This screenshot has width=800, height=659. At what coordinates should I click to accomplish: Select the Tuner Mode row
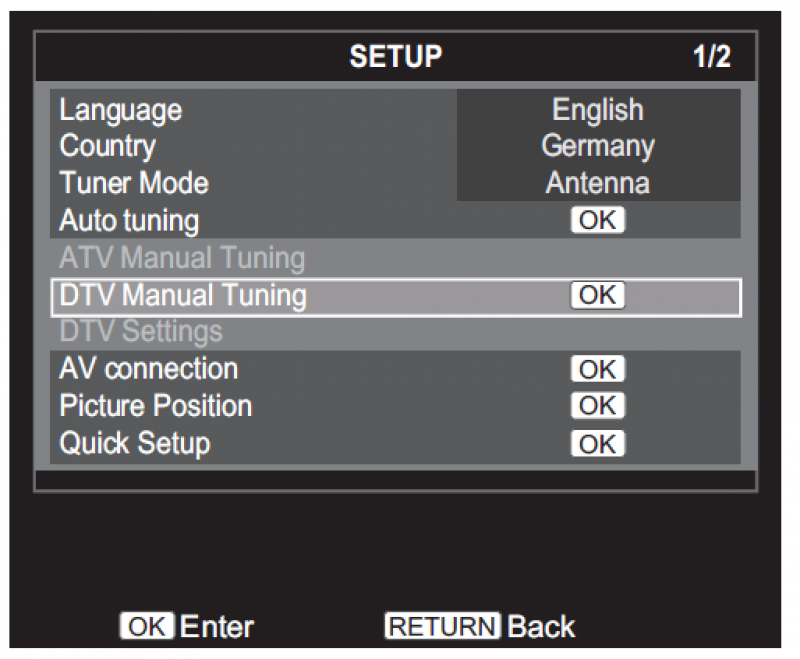coord(395,183)
